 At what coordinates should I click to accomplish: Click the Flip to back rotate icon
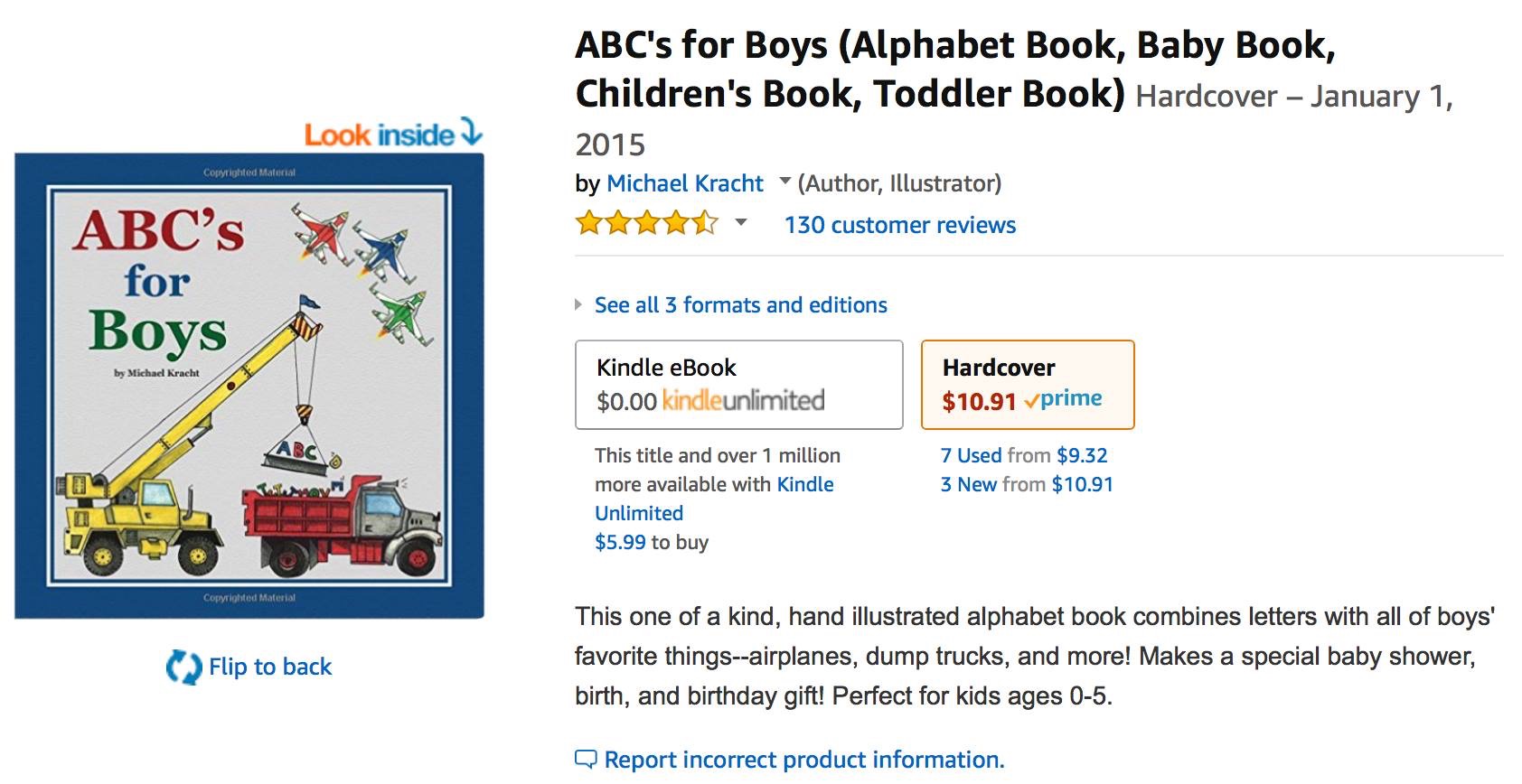point(183,667)
